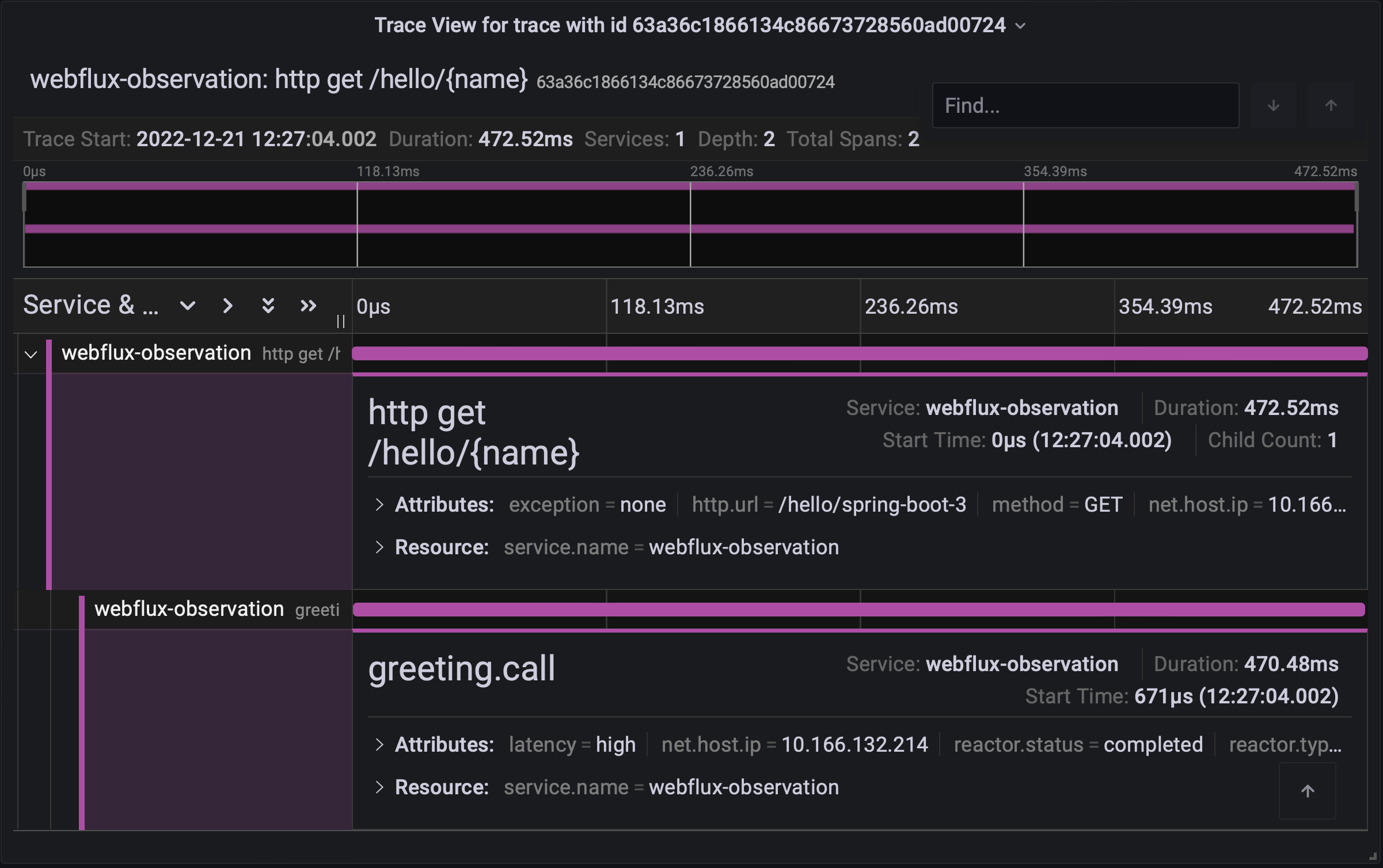Click inside the Find search field
This screenshot has width=1383, height=868.
1085,105
